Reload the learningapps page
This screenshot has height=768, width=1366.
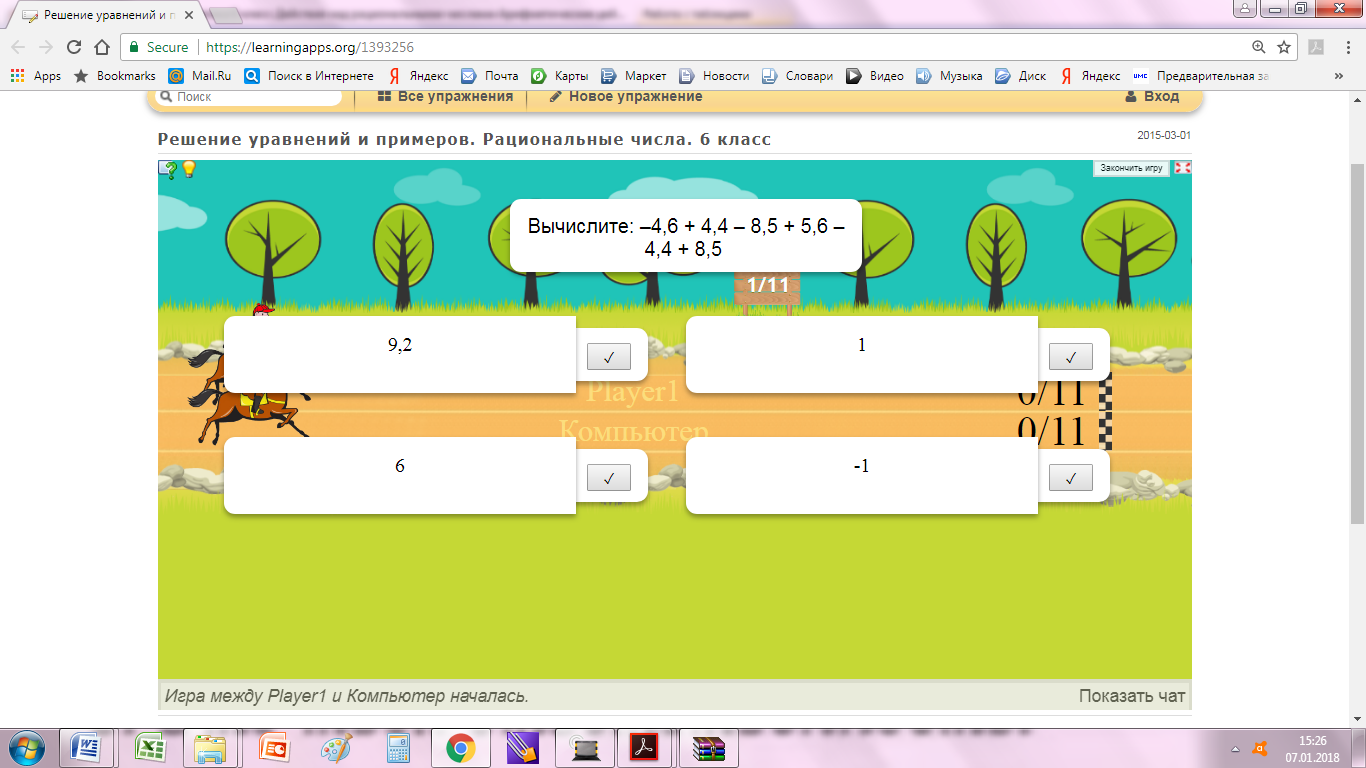click(x=73, y=47)
